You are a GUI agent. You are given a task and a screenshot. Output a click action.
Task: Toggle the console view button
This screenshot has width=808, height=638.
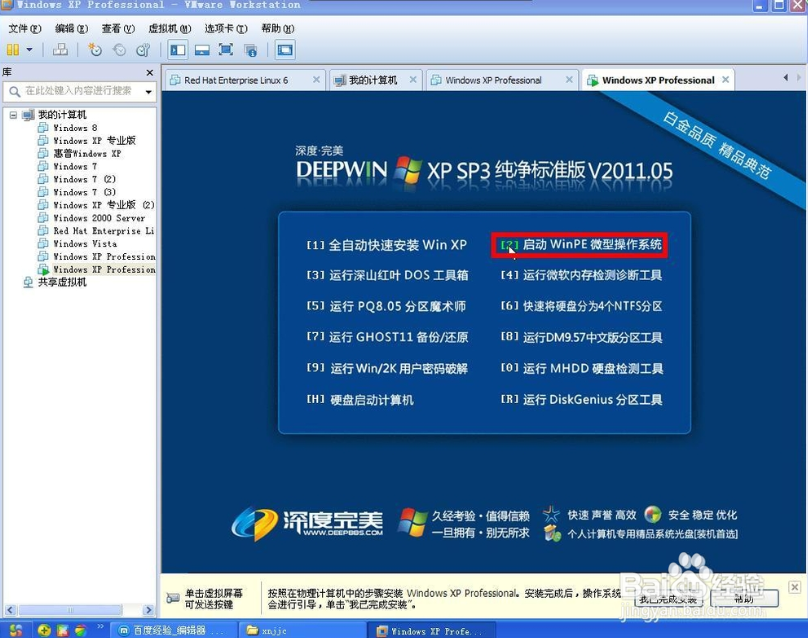coord(285,50)
